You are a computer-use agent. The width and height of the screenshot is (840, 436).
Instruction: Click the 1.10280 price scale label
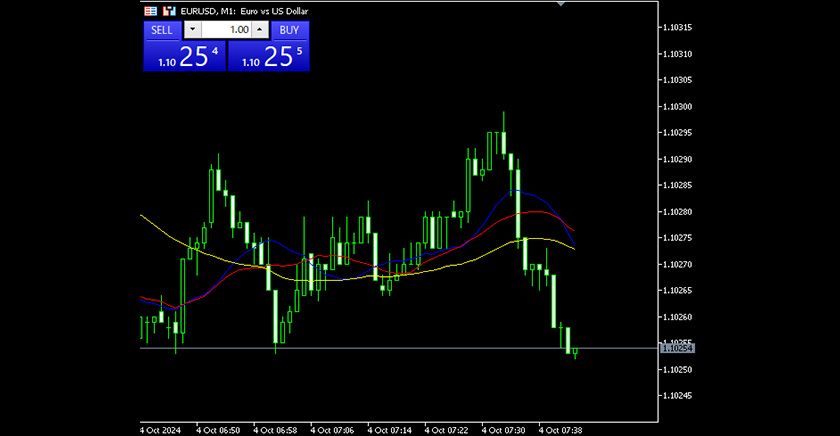coord(677,212)
